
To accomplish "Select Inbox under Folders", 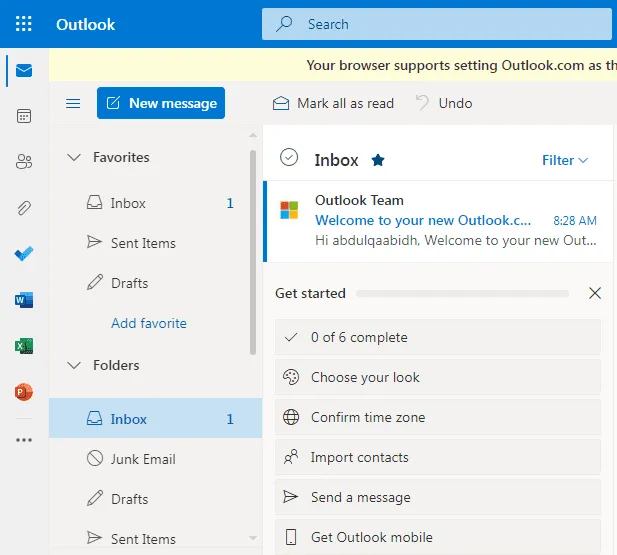I will point(155,418).
